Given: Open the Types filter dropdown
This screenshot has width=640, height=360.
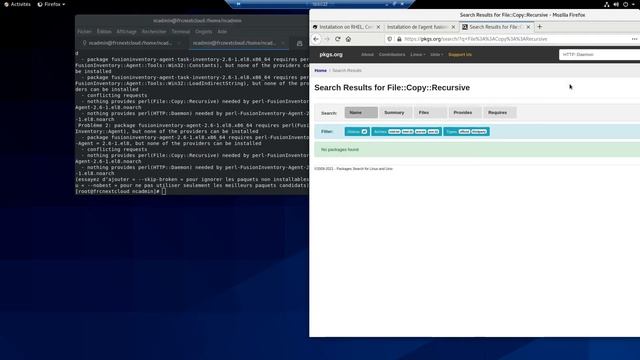Looking at the screenshot, I should 467,131.
